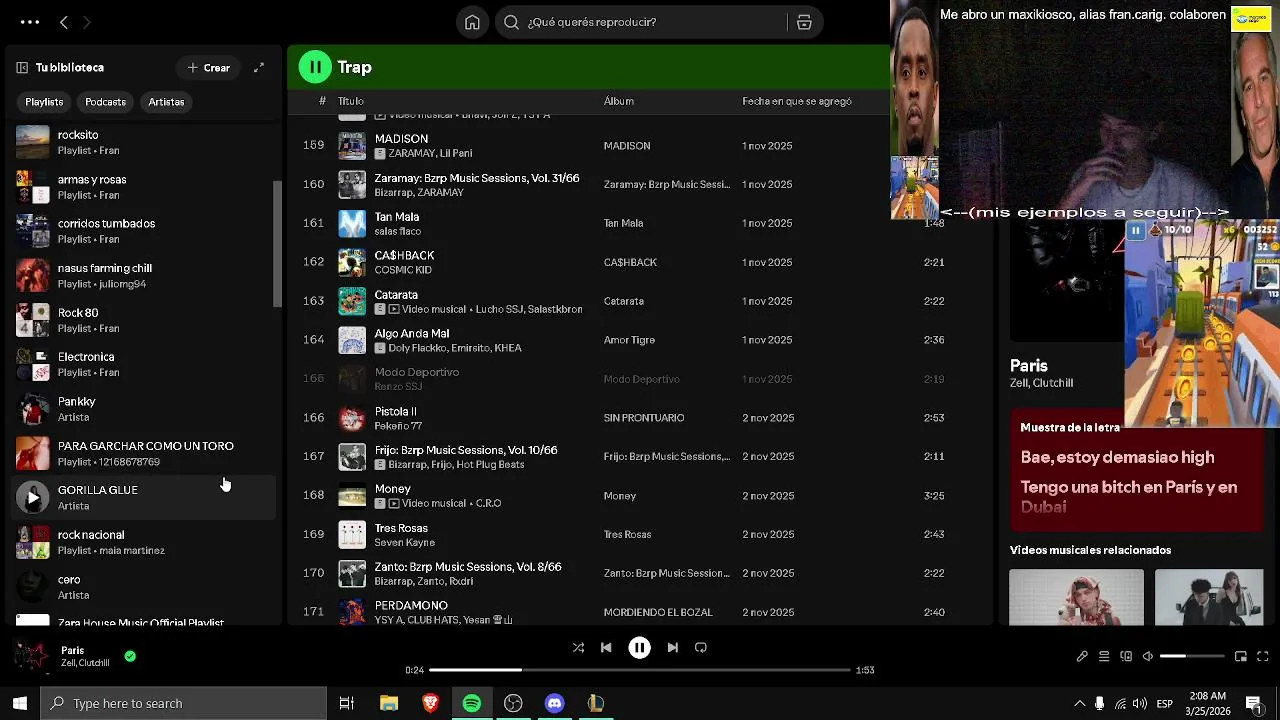Screen dimensions: 1280x720
Task: Filter library by Podcasts
Action: [x=106, y=102]
